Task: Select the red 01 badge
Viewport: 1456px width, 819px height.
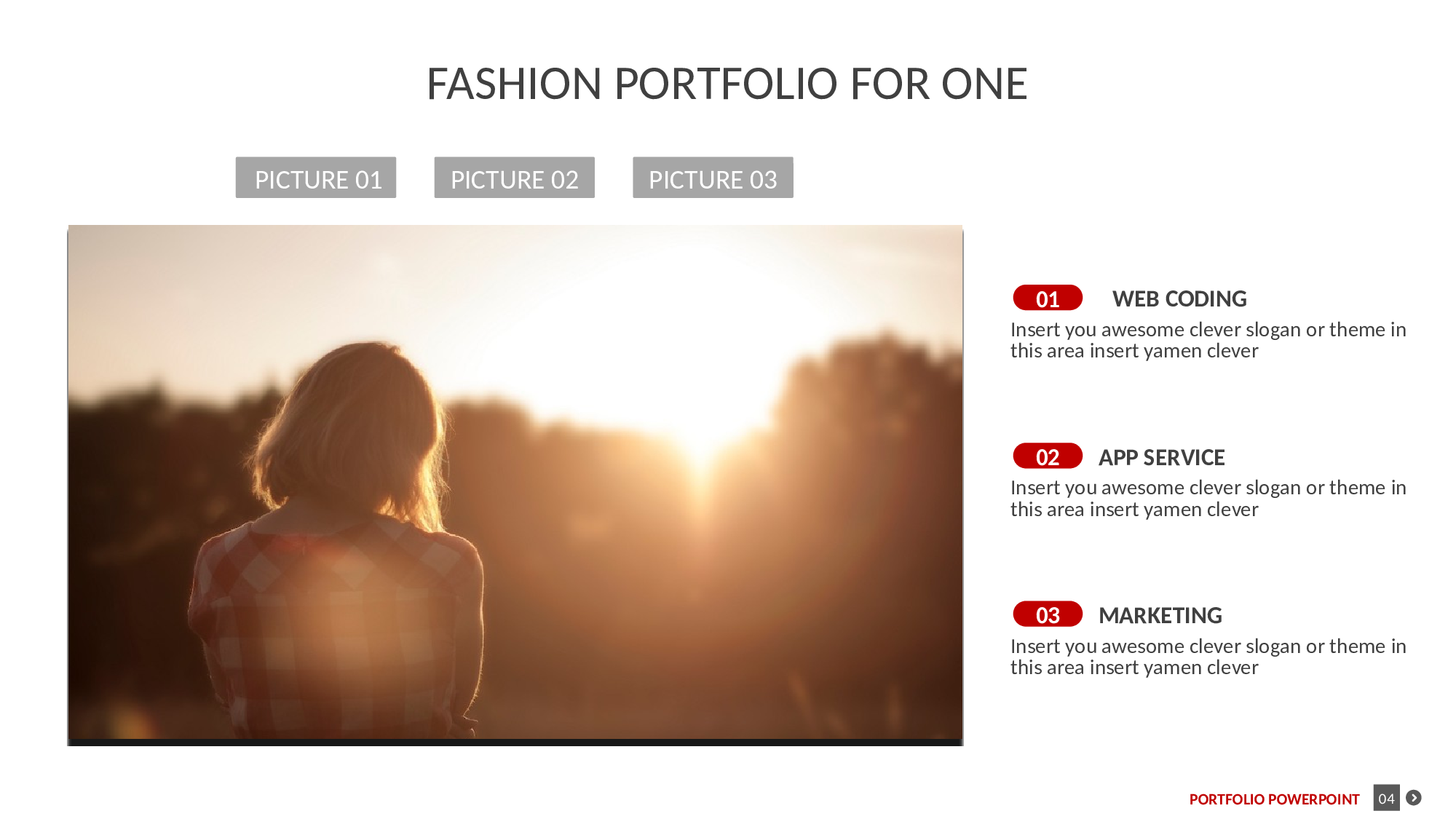Action: click(1048, 298)
